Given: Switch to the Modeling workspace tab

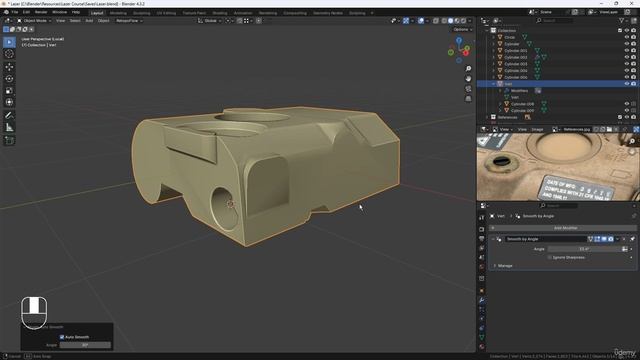Looking at the screenshot, I should point(118,13).
